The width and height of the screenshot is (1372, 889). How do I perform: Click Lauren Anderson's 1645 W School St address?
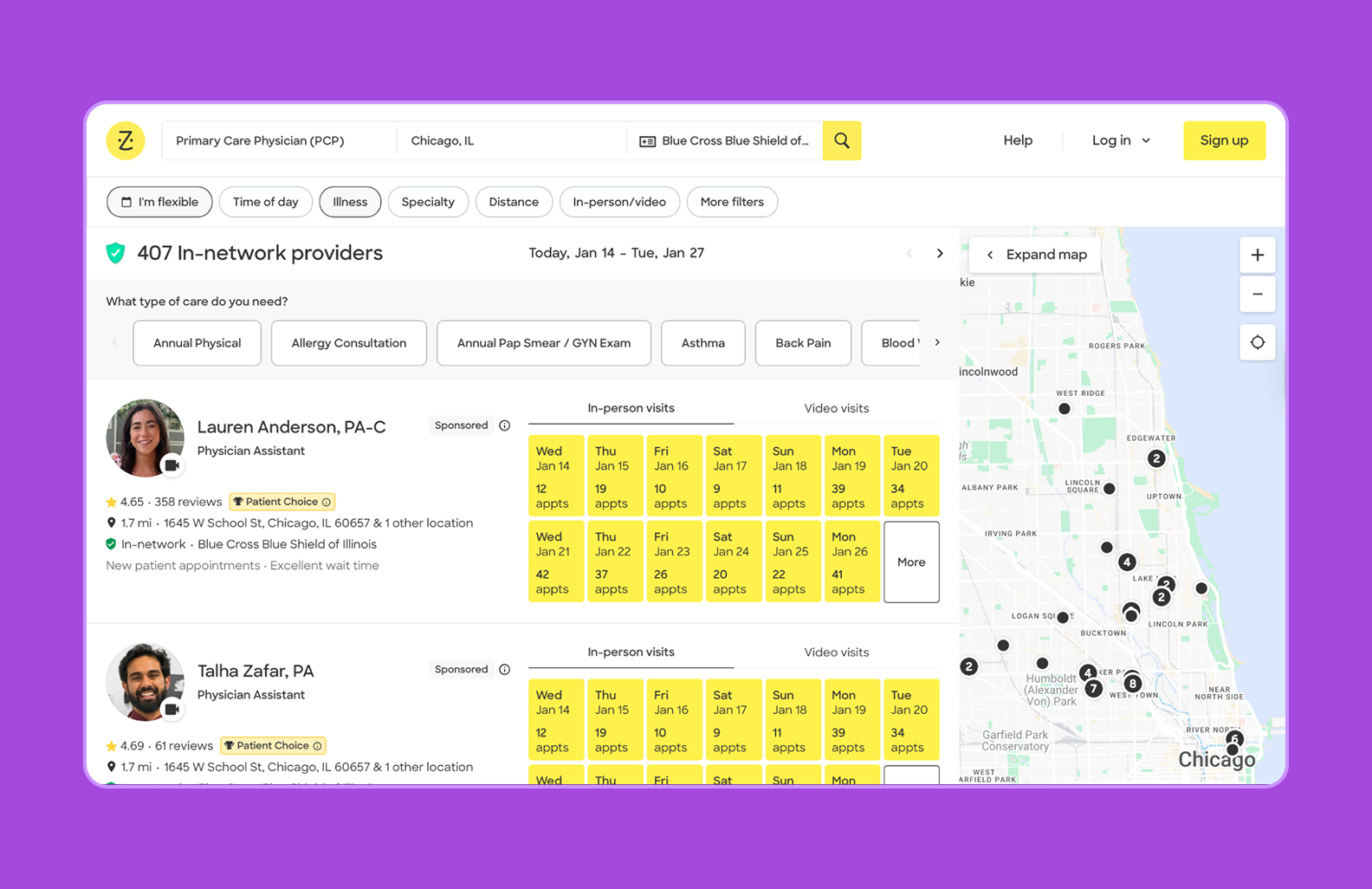(267, 523)
